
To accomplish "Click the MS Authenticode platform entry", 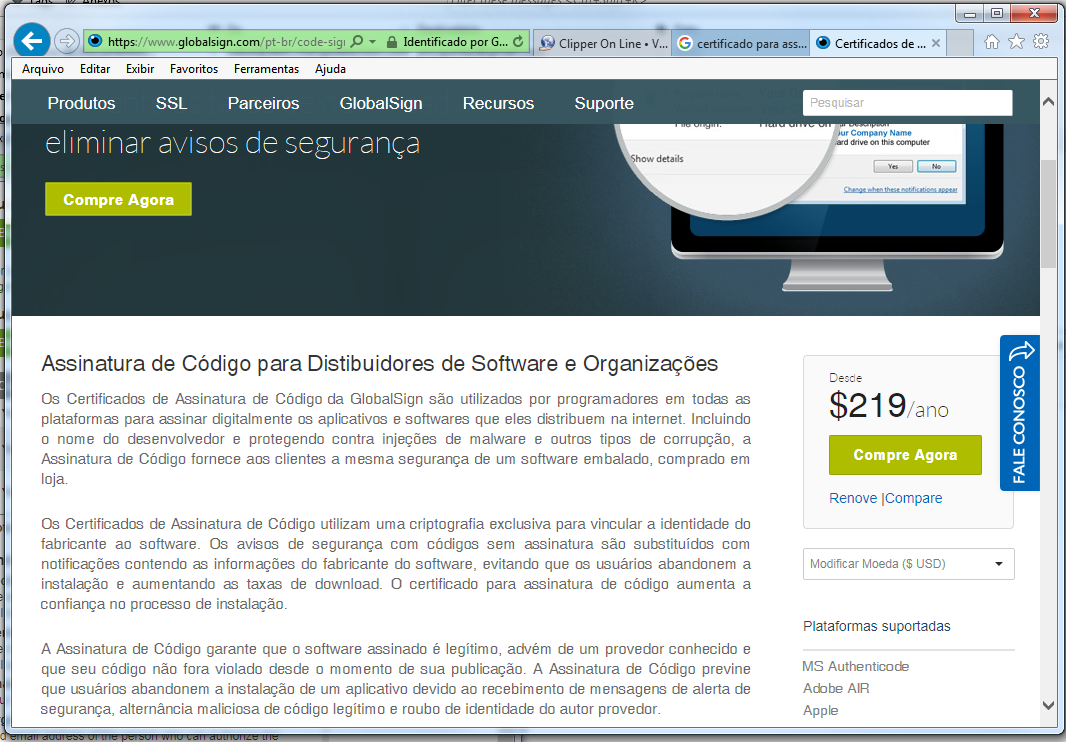I will coord(855,667).
